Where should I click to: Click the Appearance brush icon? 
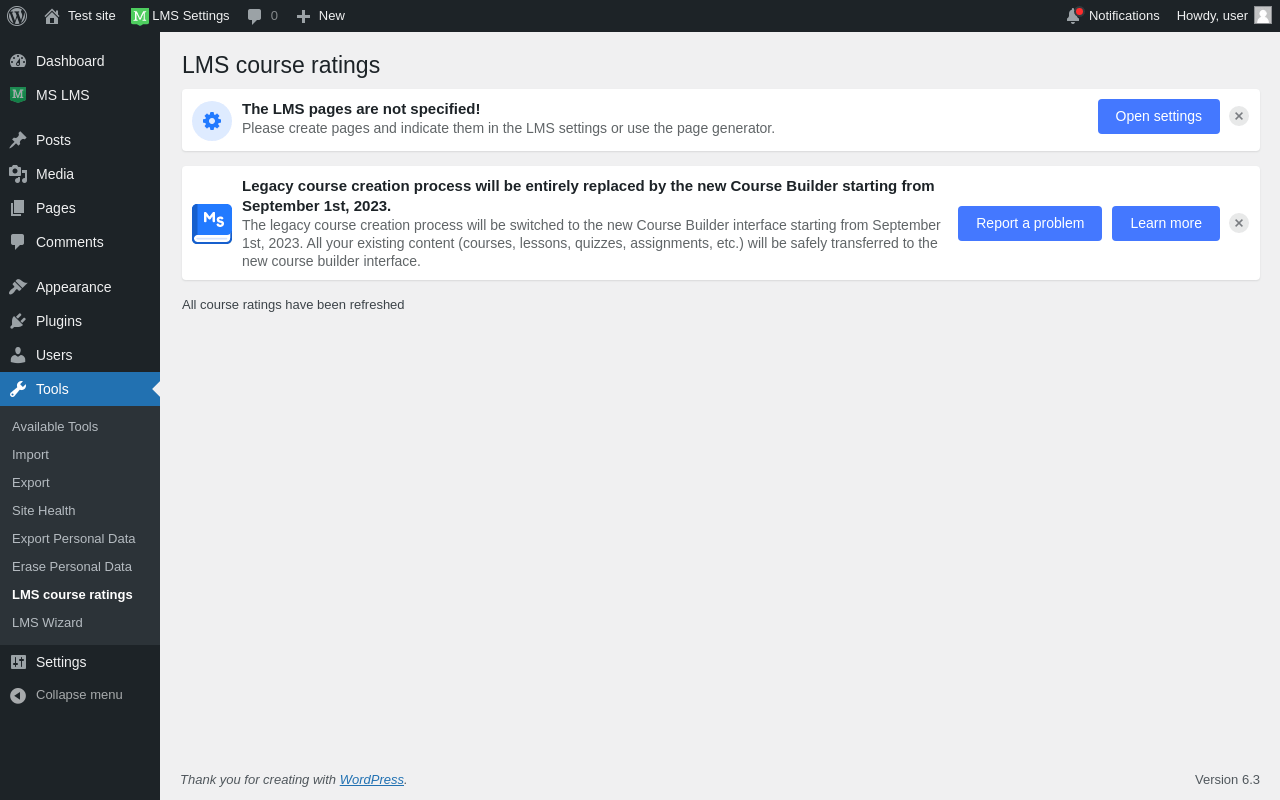18,287
